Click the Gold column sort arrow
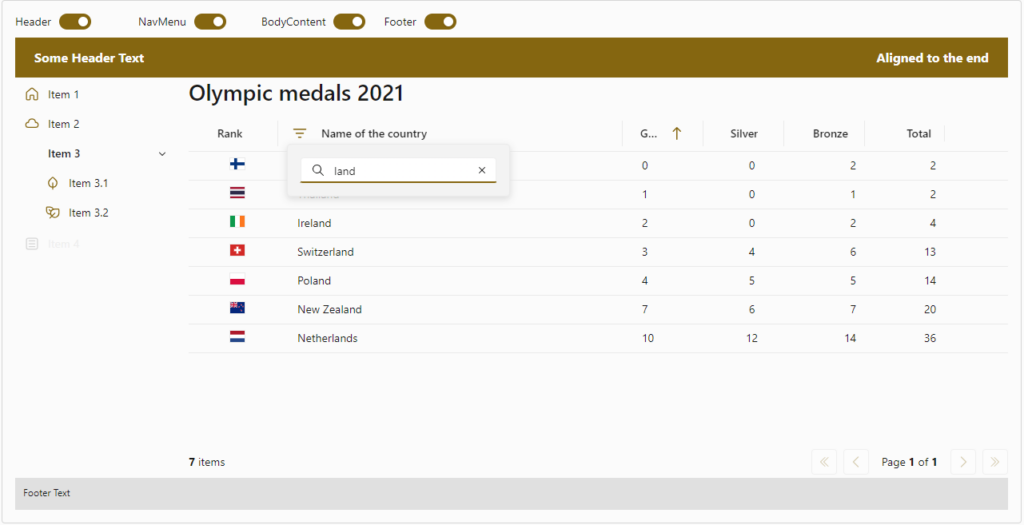1024x525 pixels. click(677, 134)
